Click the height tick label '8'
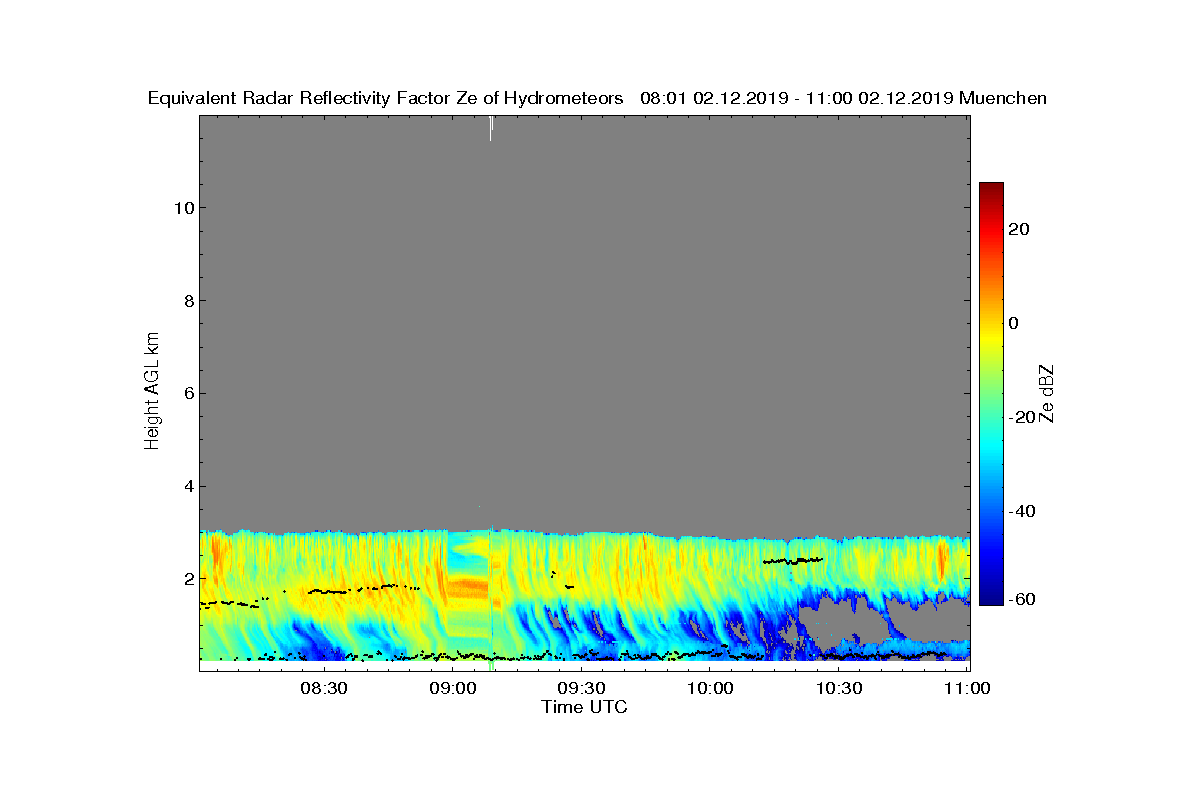Screen dimensions: 1200x800 click(x=187, y=301)
